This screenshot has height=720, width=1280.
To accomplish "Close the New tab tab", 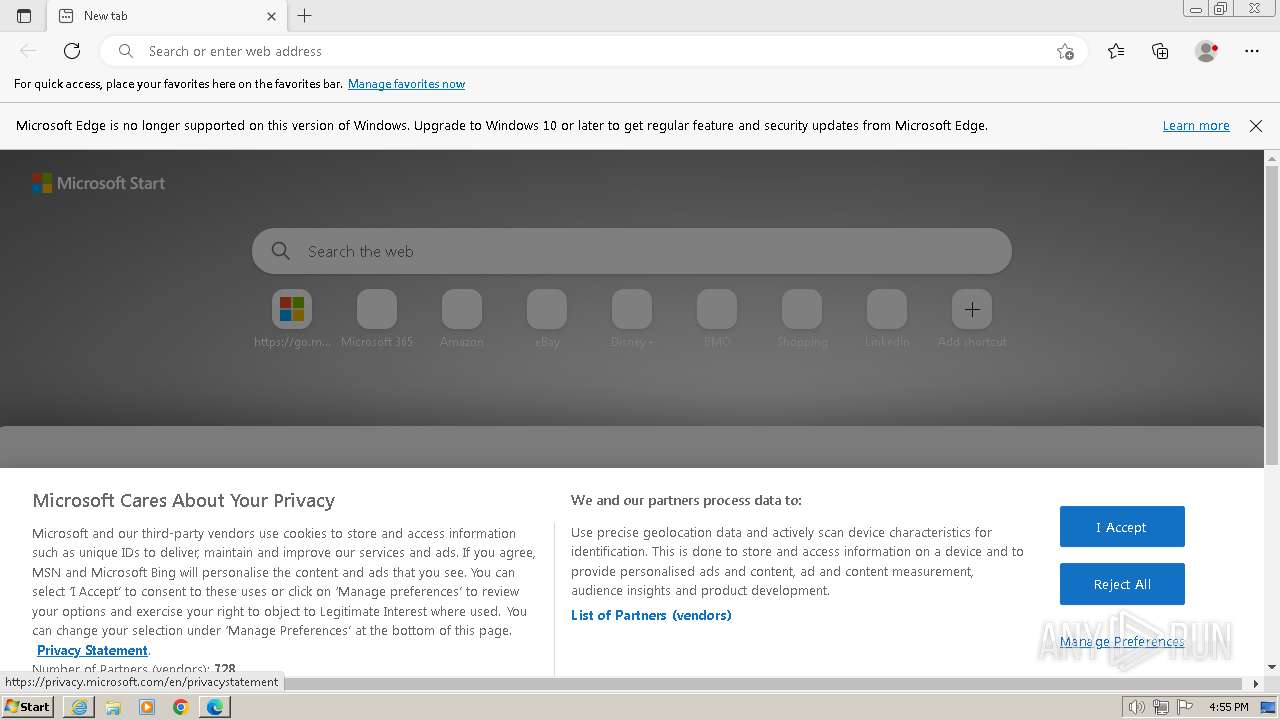I will tap(271, 16).
